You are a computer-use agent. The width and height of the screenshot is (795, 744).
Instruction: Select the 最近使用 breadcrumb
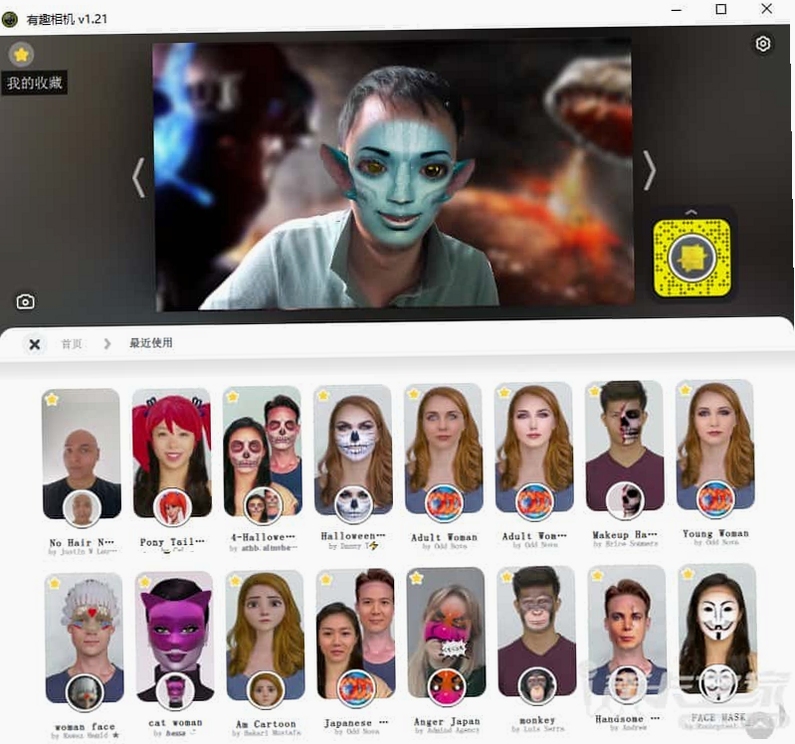point(151,343)
